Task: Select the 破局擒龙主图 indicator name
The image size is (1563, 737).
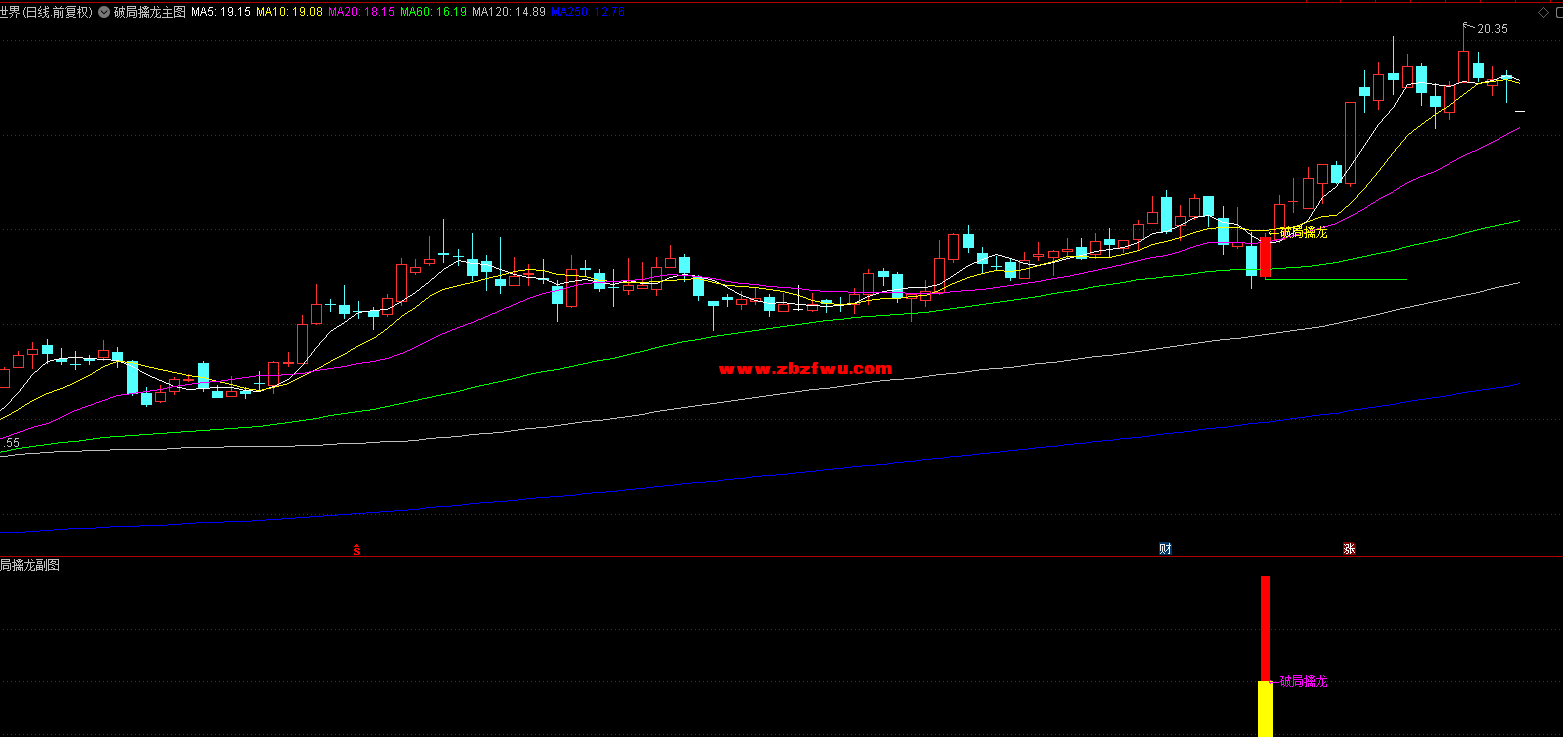Action: coord(149,12)
